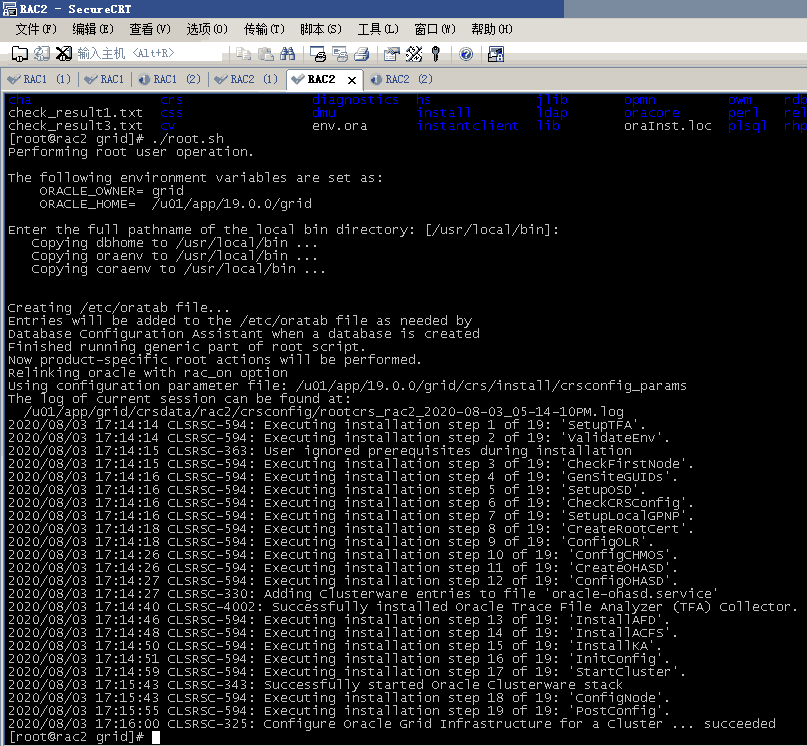Click the 'Creating /etc/oratab file...' line
The image size is (807, 746).
coord(119,308)
